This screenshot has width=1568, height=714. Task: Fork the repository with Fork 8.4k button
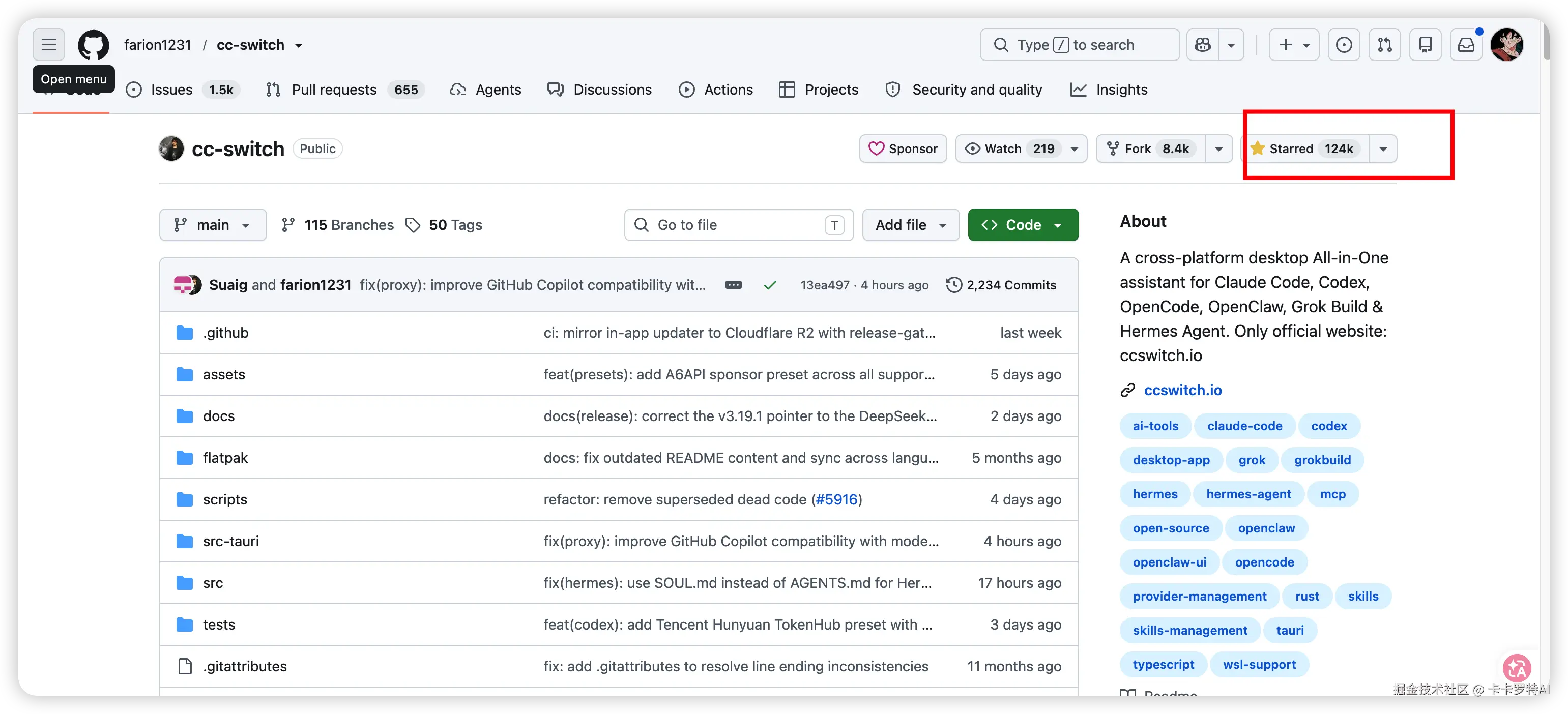[x=1150, y=148]
